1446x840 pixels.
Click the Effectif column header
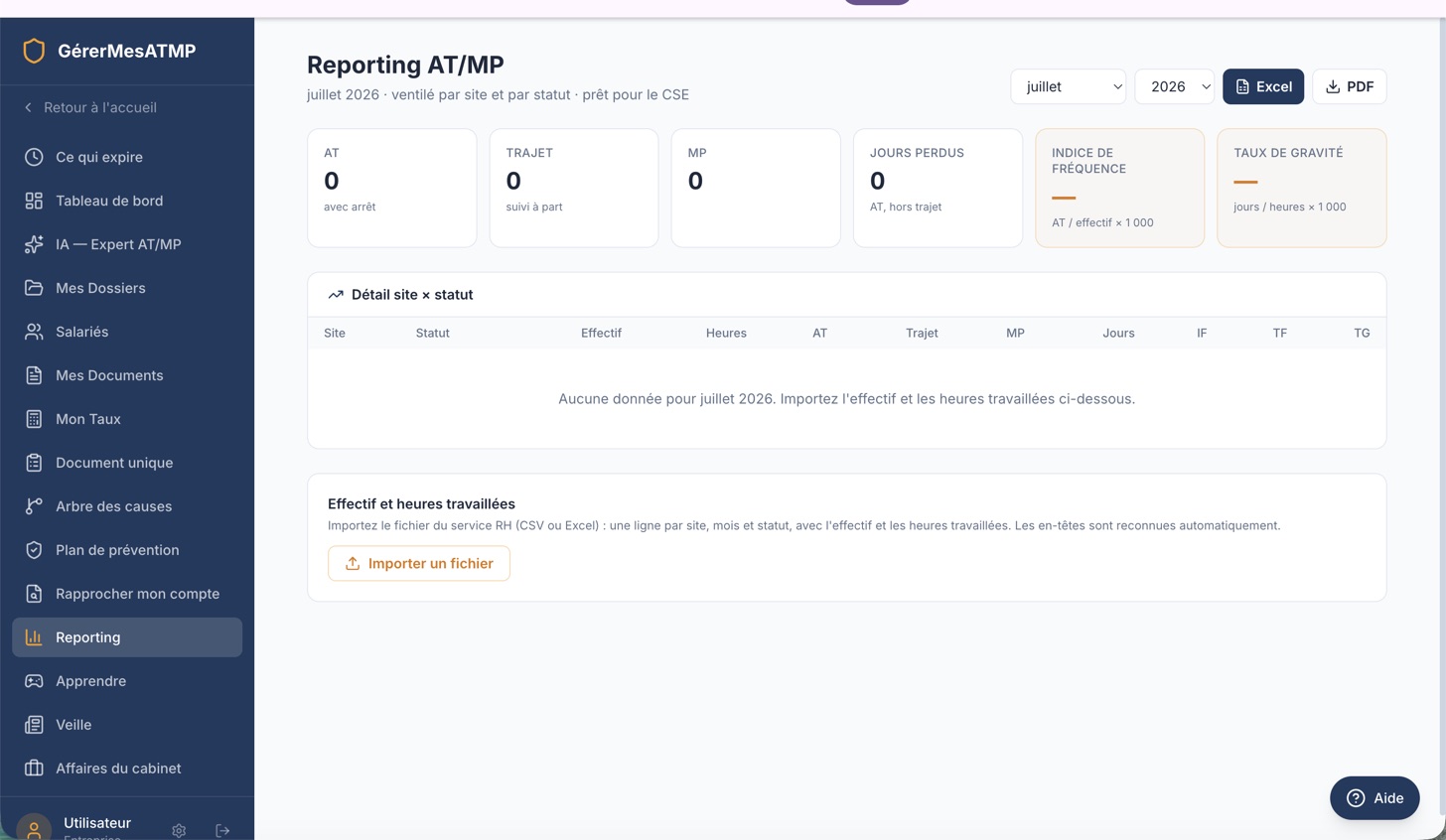601,334
